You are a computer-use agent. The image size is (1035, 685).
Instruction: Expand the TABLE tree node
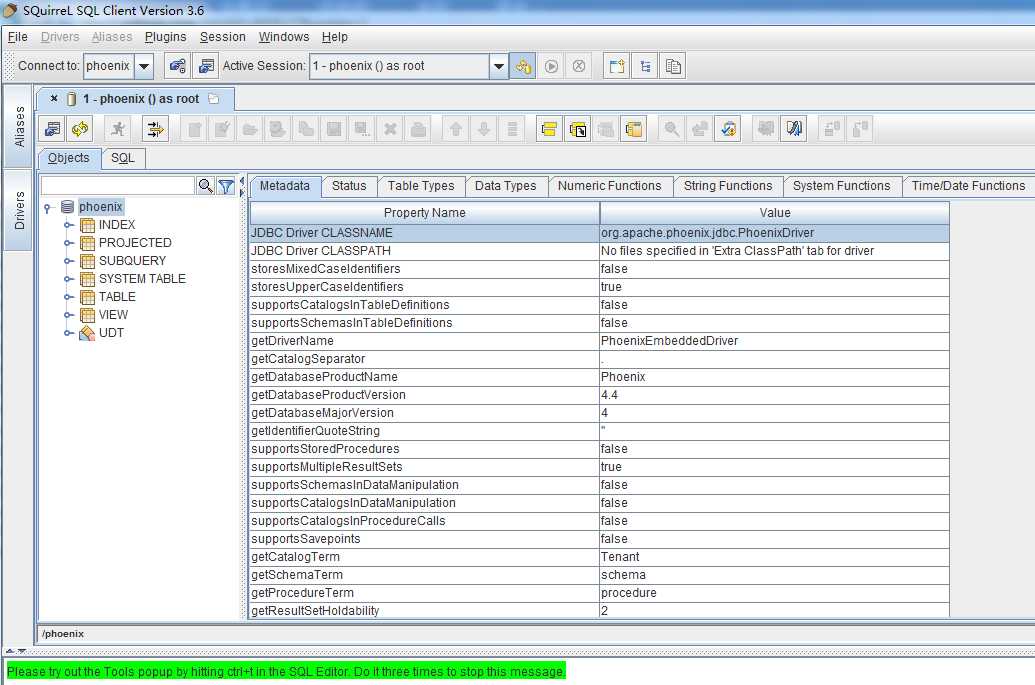click(68, 297)
